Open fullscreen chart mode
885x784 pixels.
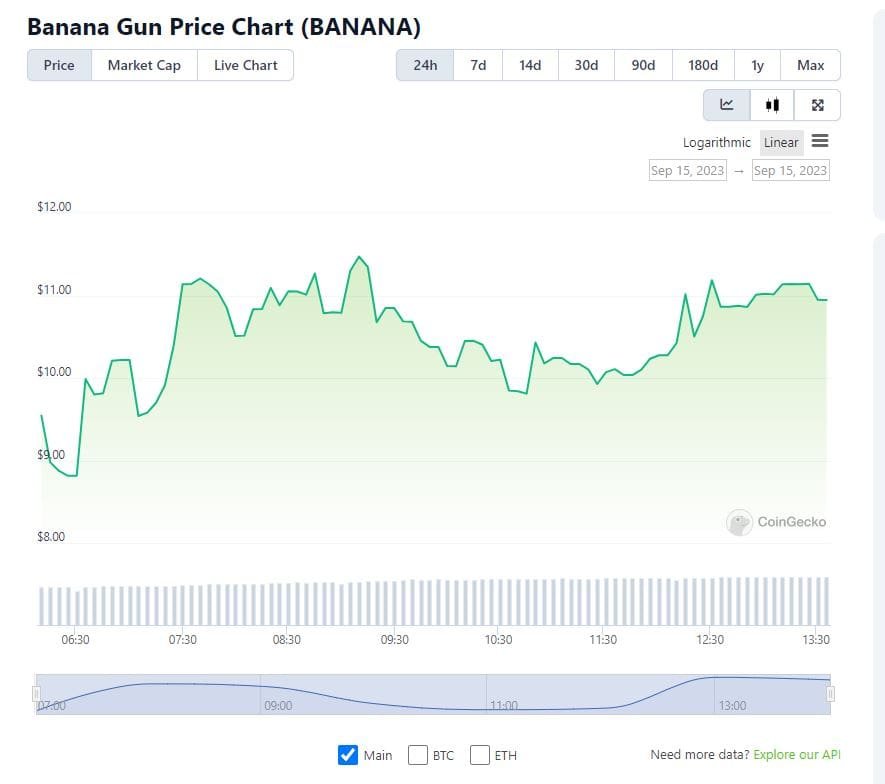817,104
